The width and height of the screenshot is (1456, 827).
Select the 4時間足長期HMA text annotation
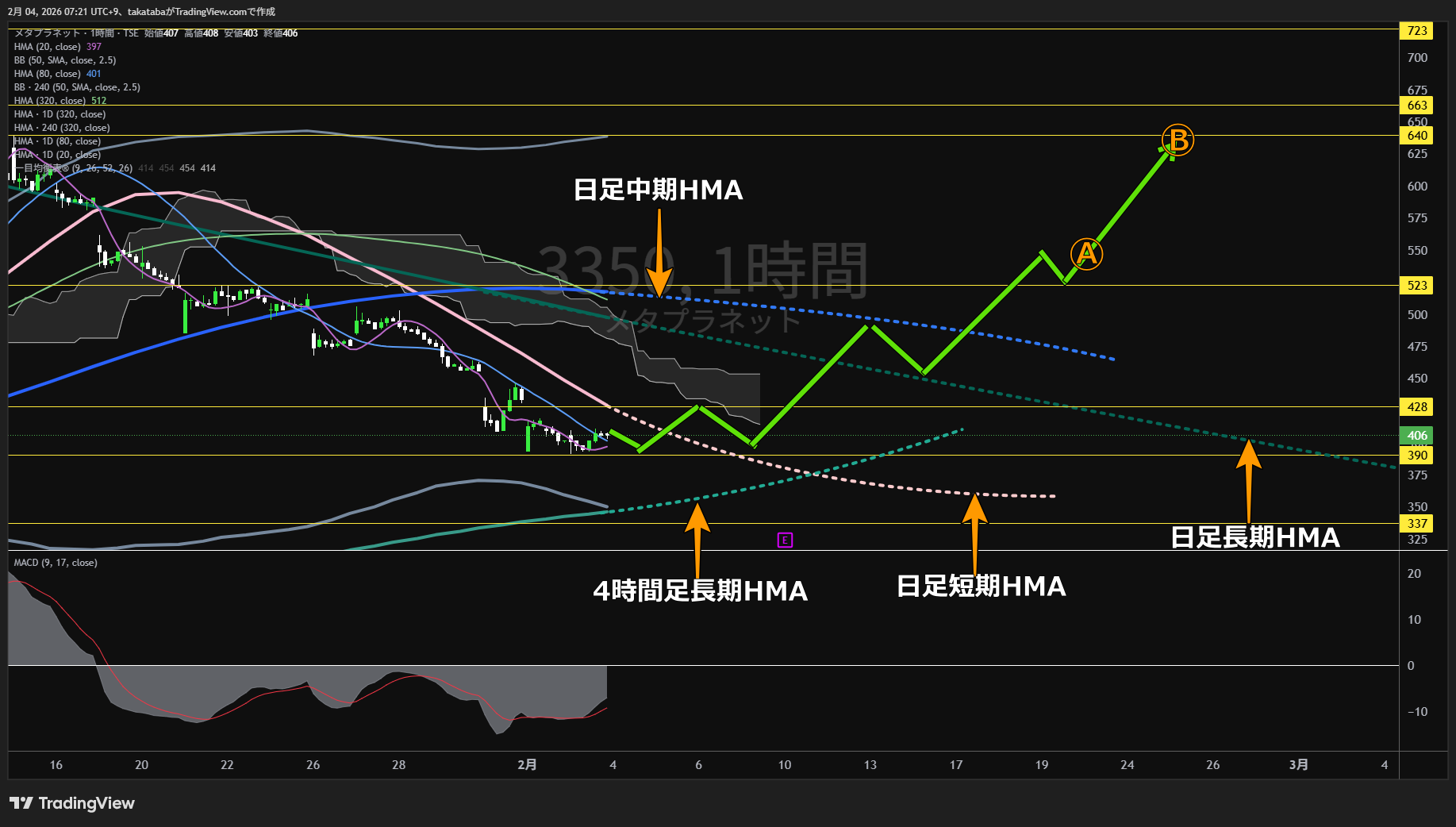pos(701,590)
